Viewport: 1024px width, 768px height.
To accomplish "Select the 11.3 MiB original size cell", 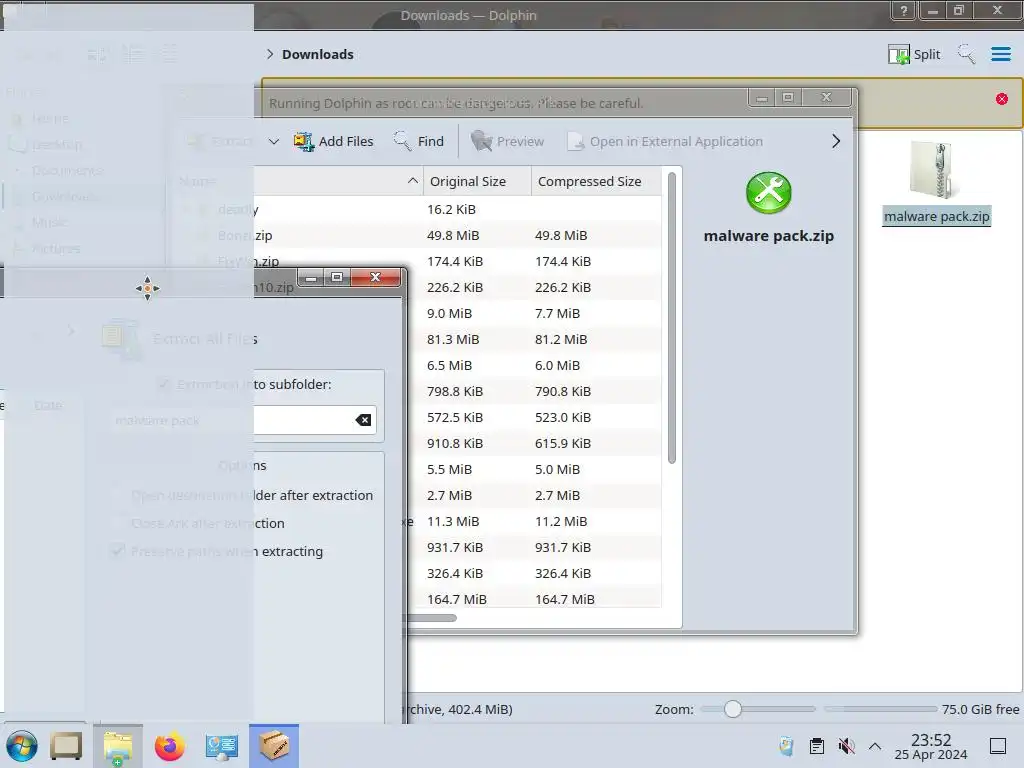I will [x=453, y=521].
